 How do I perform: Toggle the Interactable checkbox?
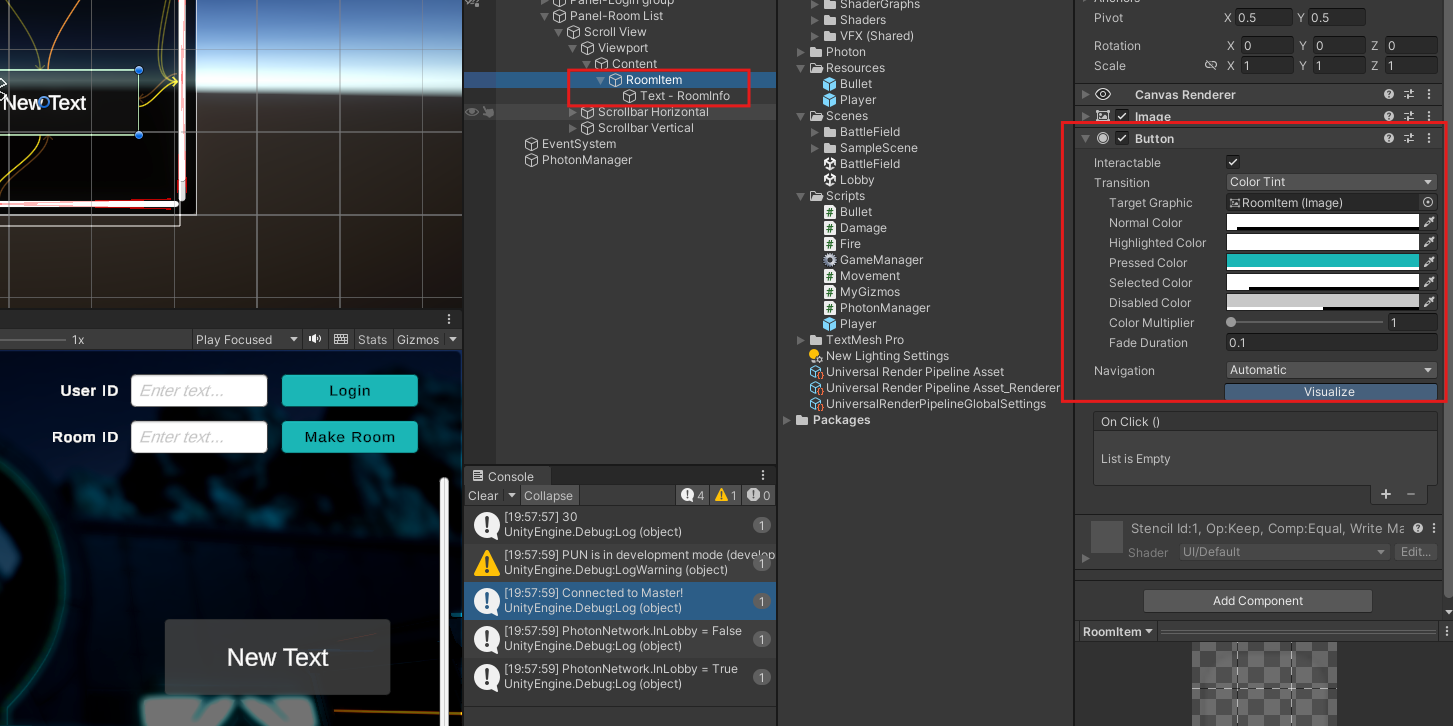1233,162
